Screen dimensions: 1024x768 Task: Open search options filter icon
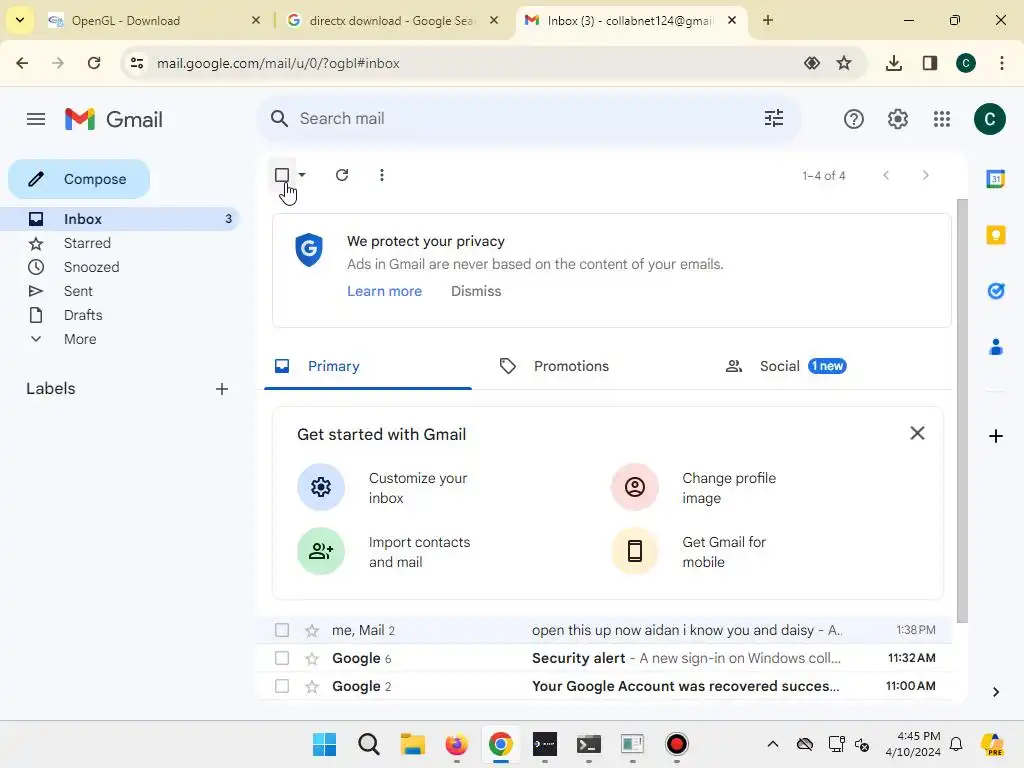(774, 119)
